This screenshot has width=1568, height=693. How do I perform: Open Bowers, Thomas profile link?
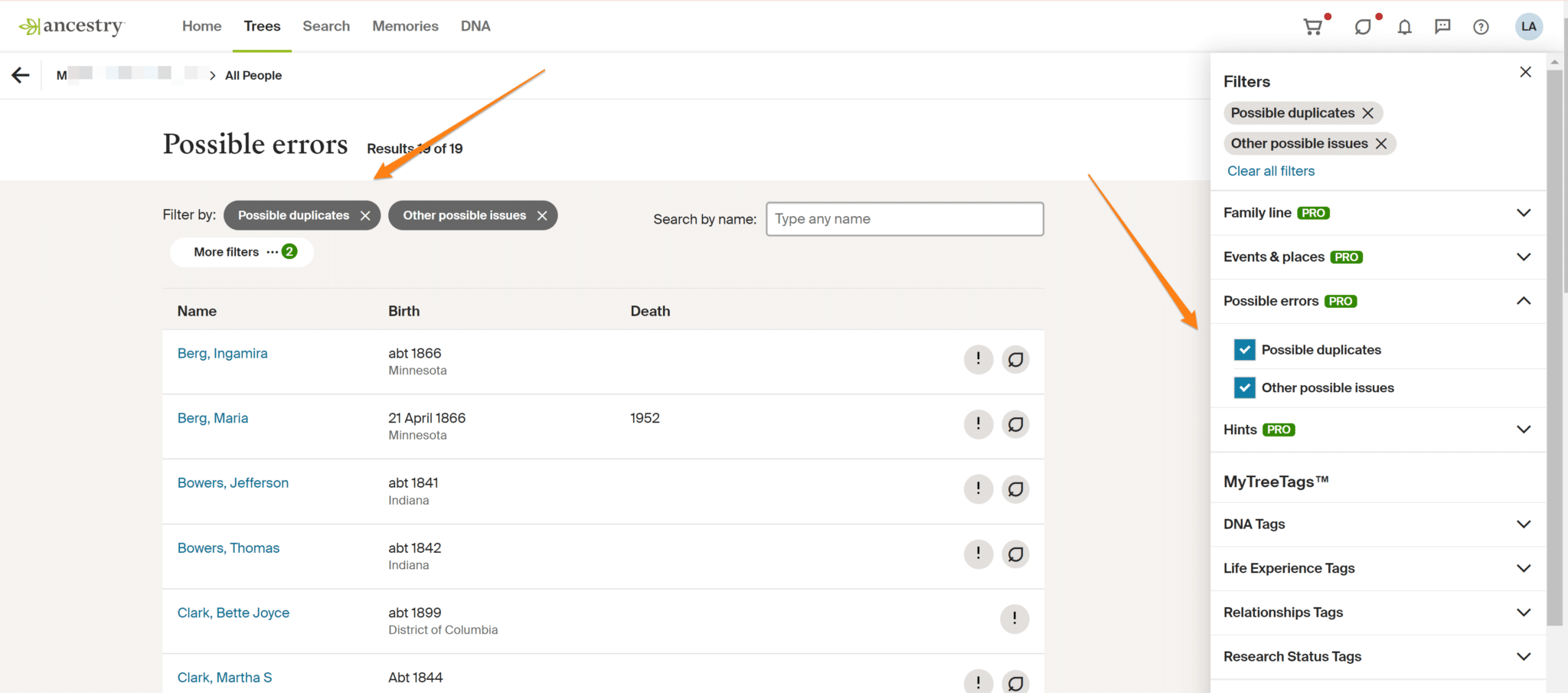228,548
